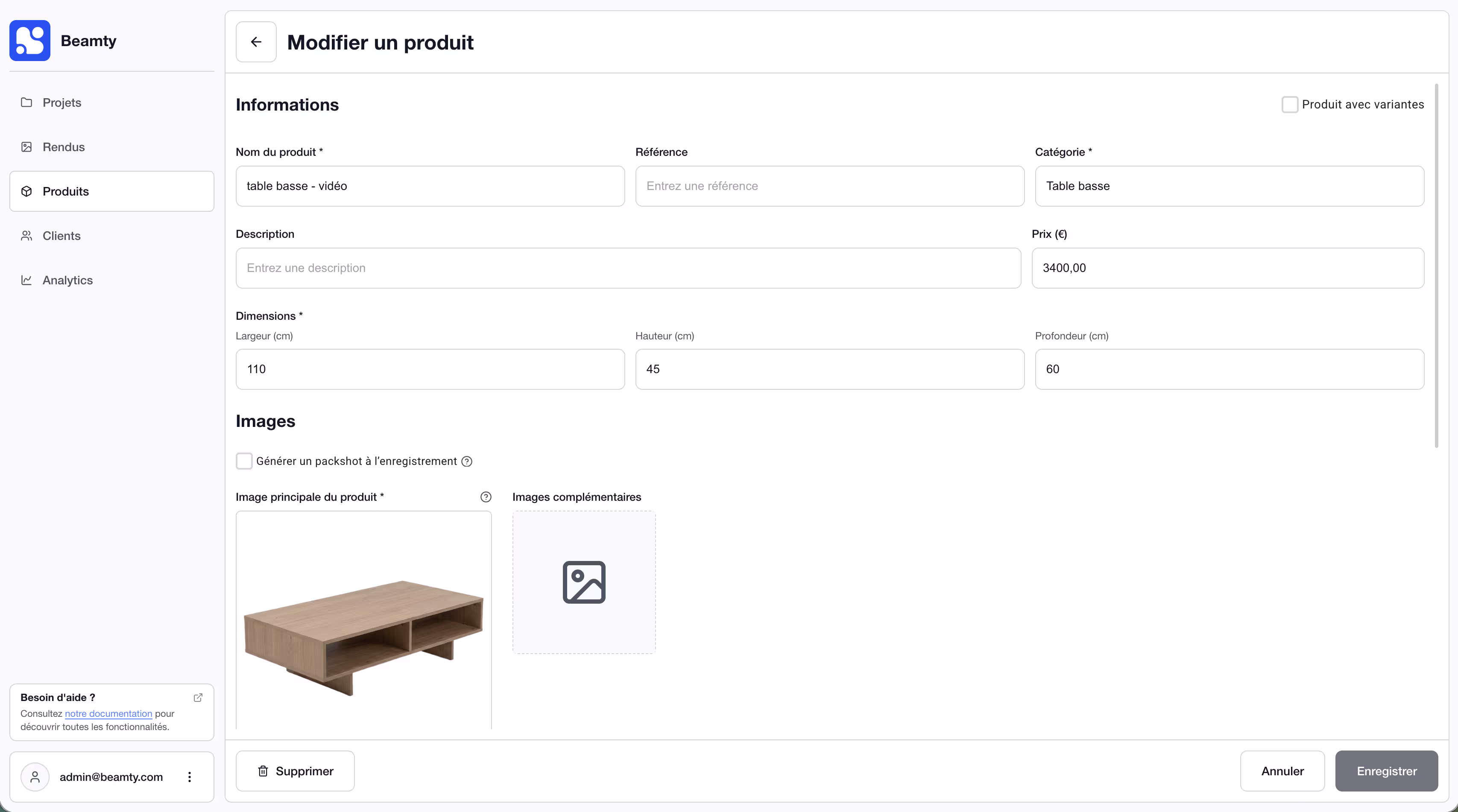This screenshot has width=1458, height=812.
Task: Check Générer un packshot à l'enregistrement
Action: pyautogui.click(x=244, y=461)
